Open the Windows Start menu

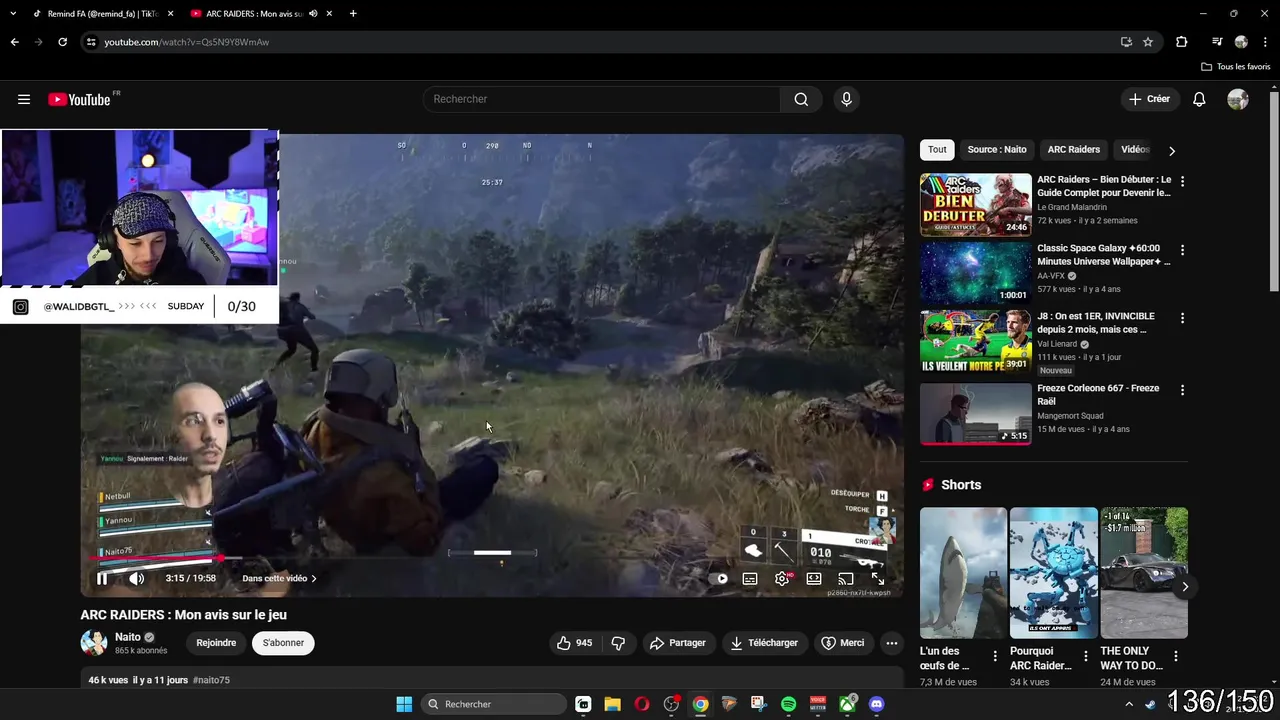coord(404,704)
